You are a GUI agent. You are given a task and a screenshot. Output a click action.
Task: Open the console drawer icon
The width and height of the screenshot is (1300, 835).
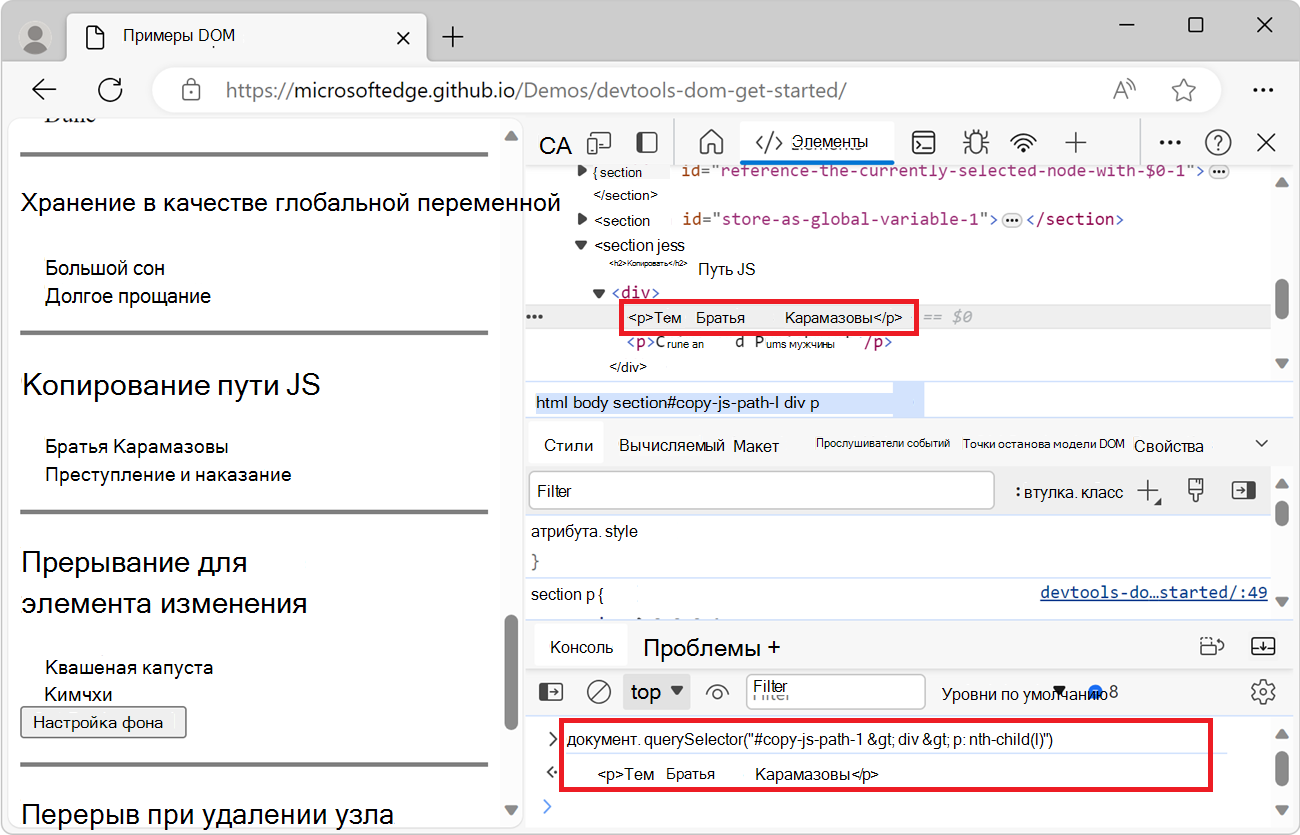[x=923, y=143]
